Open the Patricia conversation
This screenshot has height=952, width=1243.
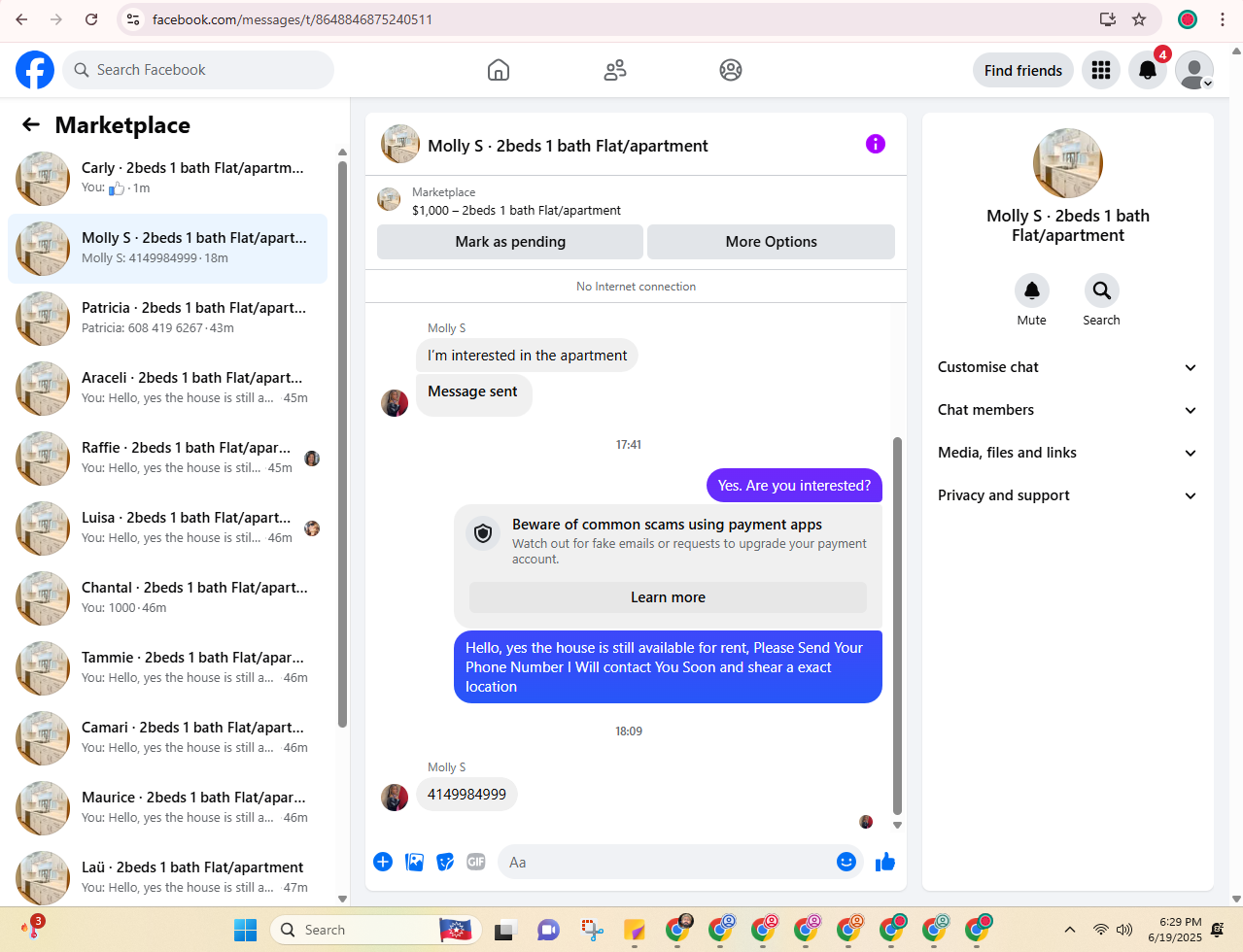(167, 319)
